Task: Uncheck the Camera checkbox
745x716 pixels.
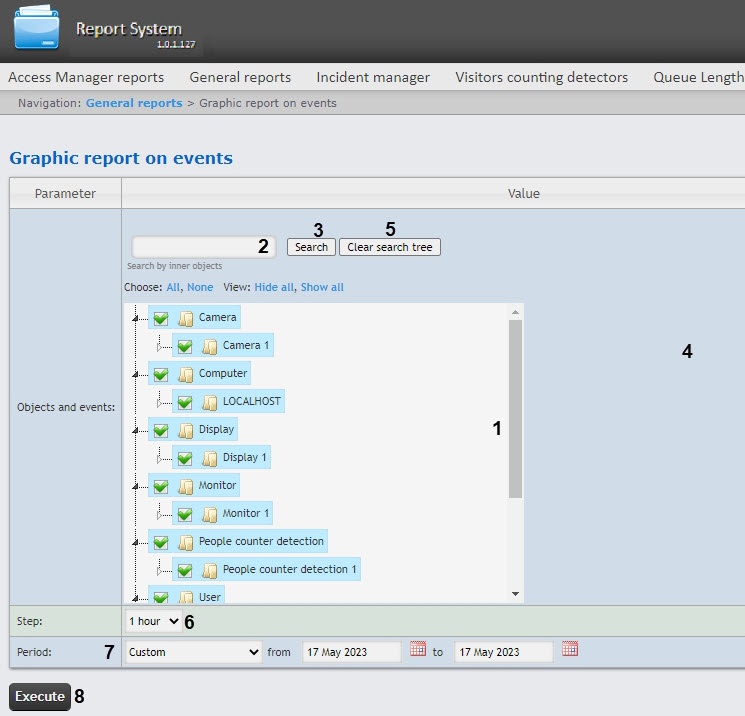Action: coord(161,318)
